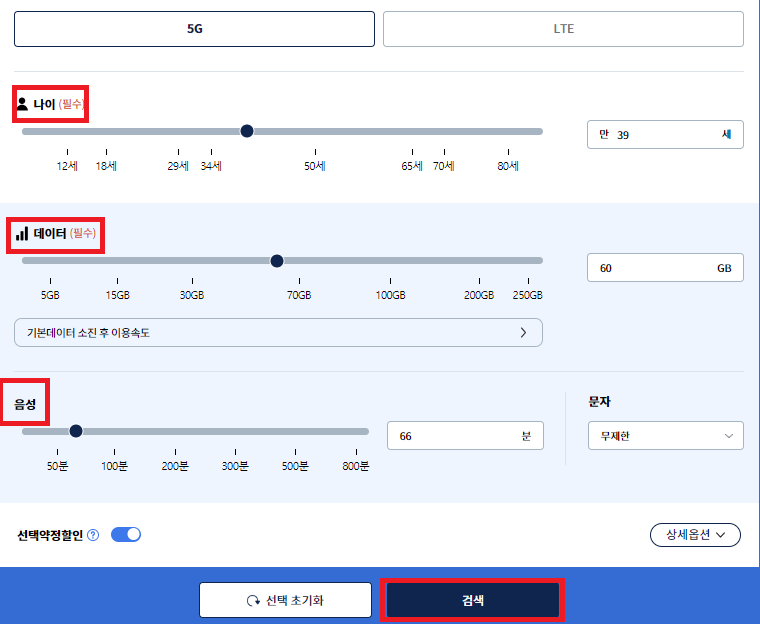Image resolution: width=760 pixels, height=624 pixels.
Task: Open the 문자 dropdown showing 무제한
Action: click(x=665, y=436)
